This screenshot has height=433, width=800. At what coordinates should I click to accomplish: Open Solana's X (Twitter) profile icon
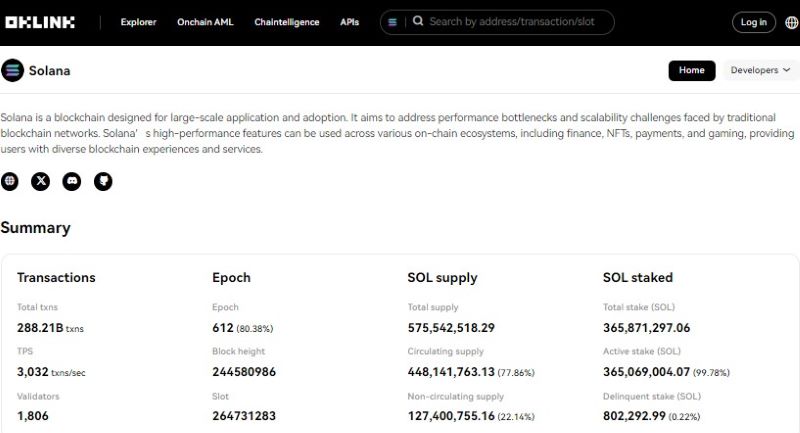(41, 181)
